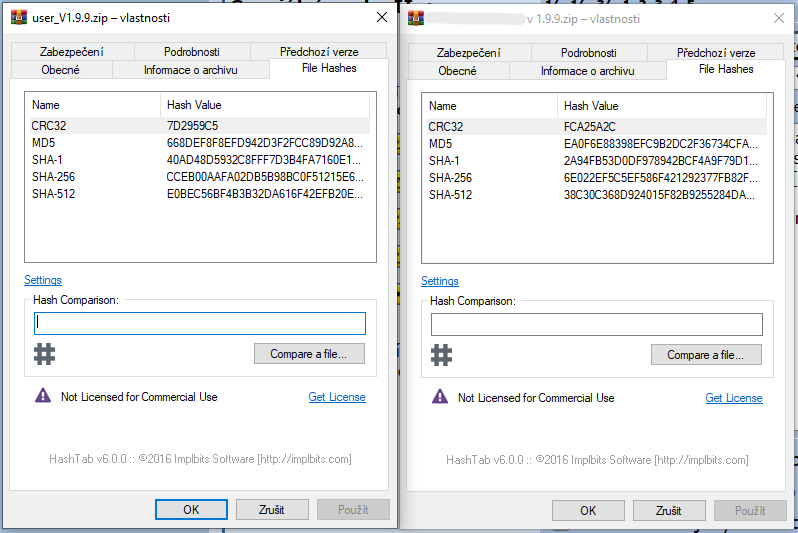The image size is (798, 533).
Task: Open Settings link in left dialog
Action: 43,280
